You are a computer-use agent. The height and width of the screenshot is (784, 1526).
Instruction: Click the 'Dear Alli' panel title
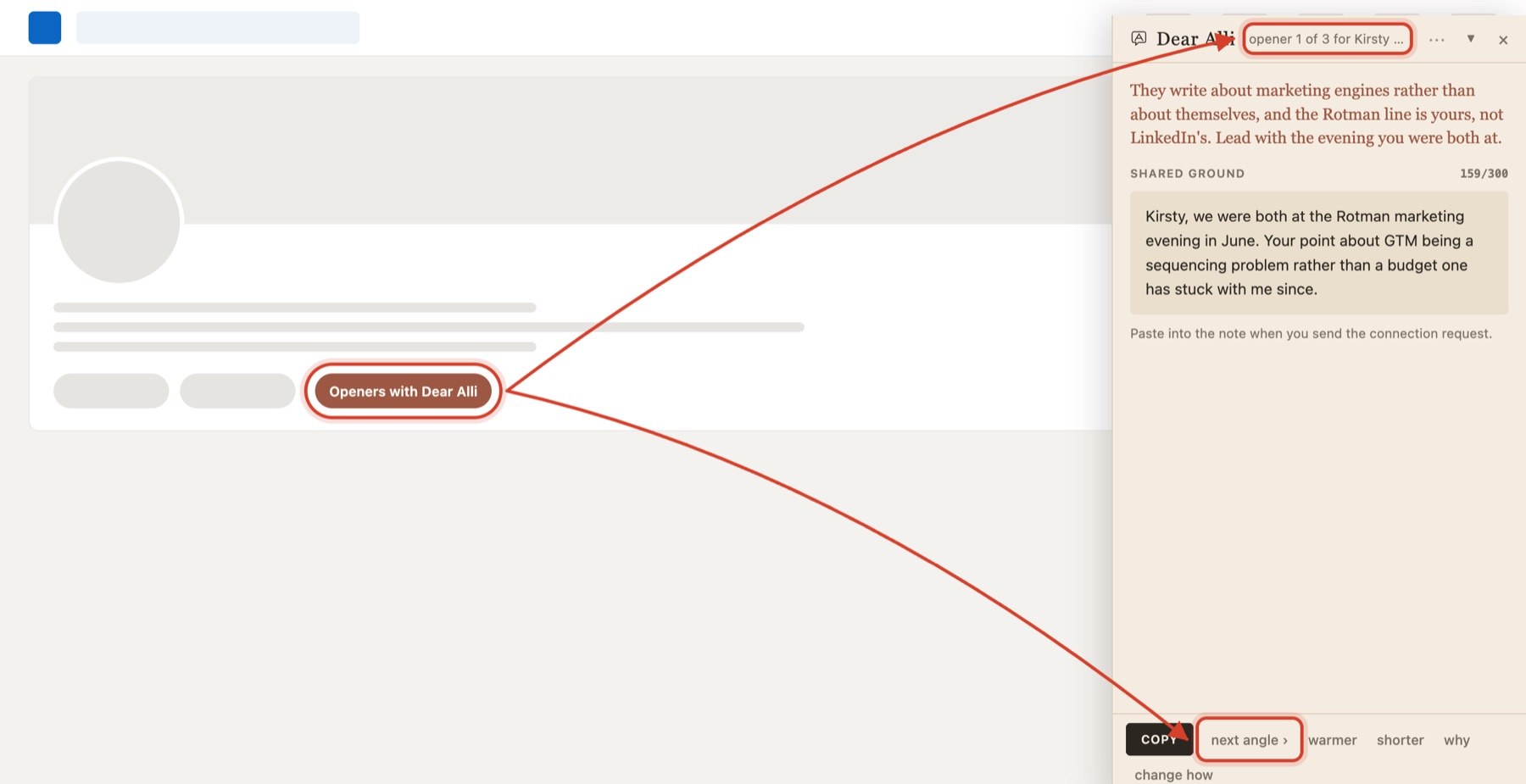[x=1195, y=39]
